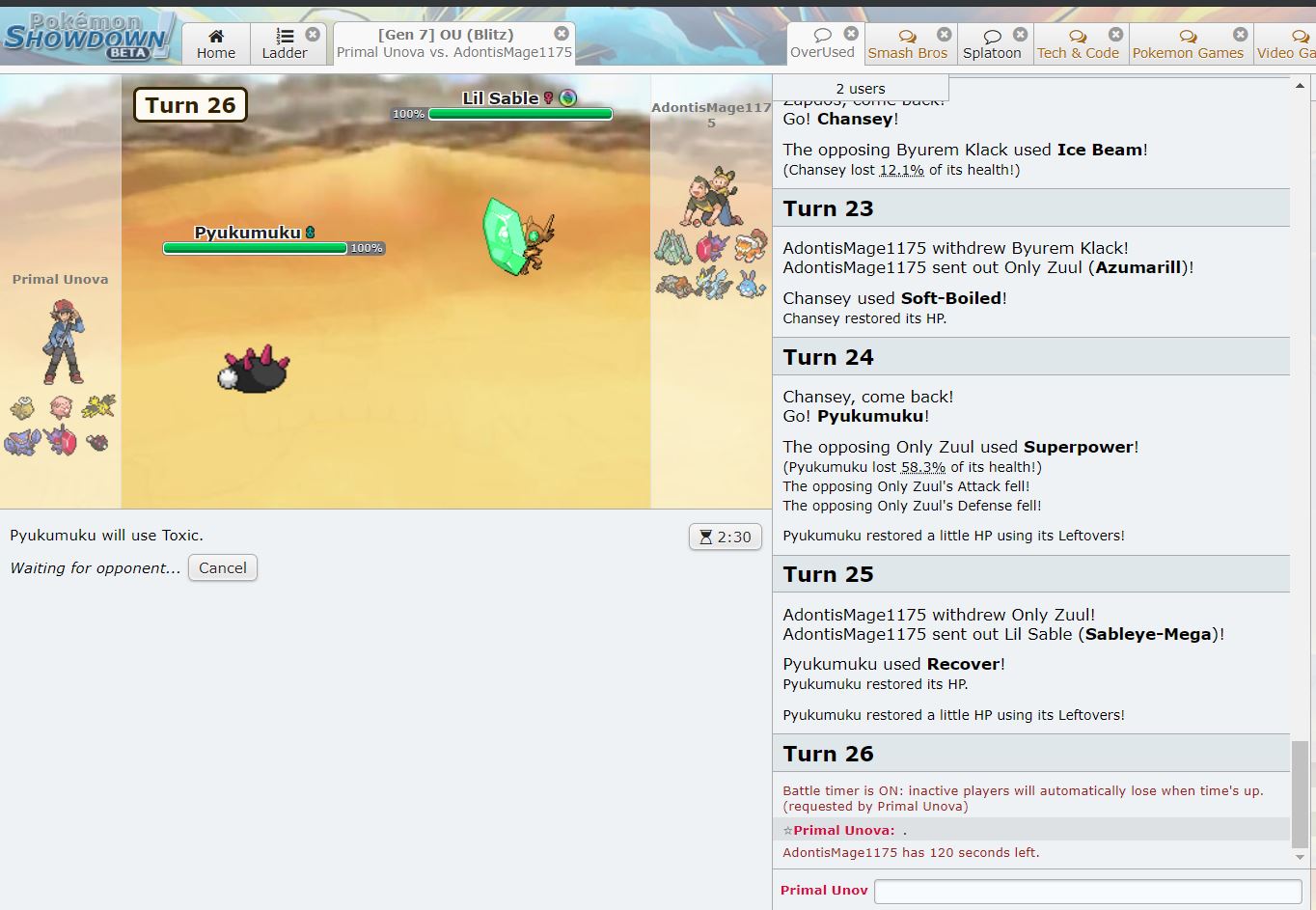
Task: Click the 2 users list header
Action: [x=860, y=88]
